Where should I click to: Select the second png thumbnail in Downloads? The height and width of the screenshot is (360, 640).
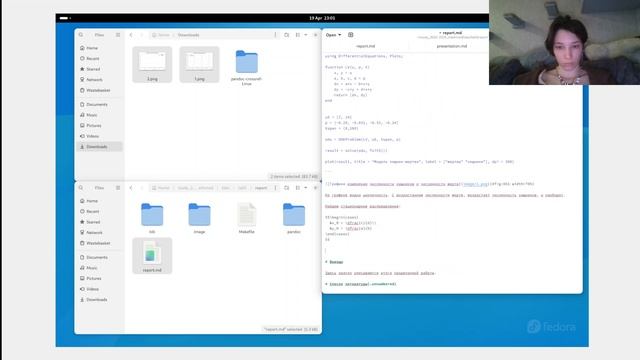click(x=199, y=64)
